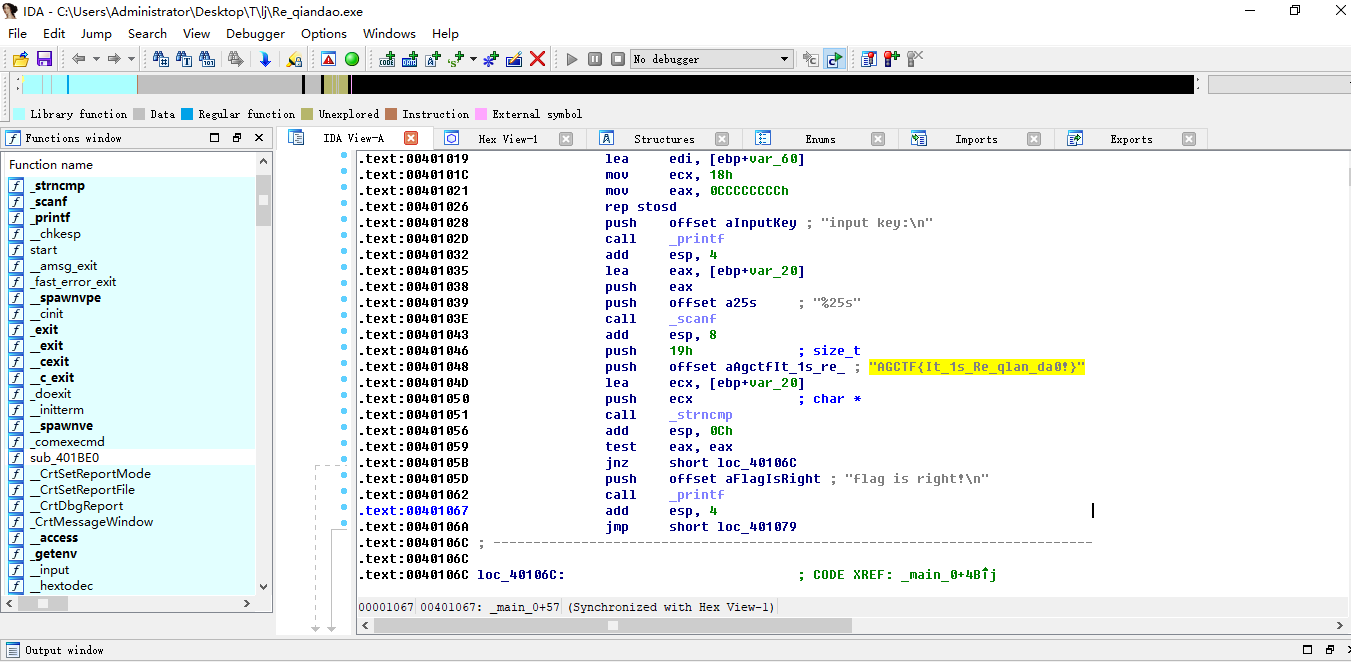Start process with the play button
Viewport: 1351px width, 662px height.
pos(572,59)
